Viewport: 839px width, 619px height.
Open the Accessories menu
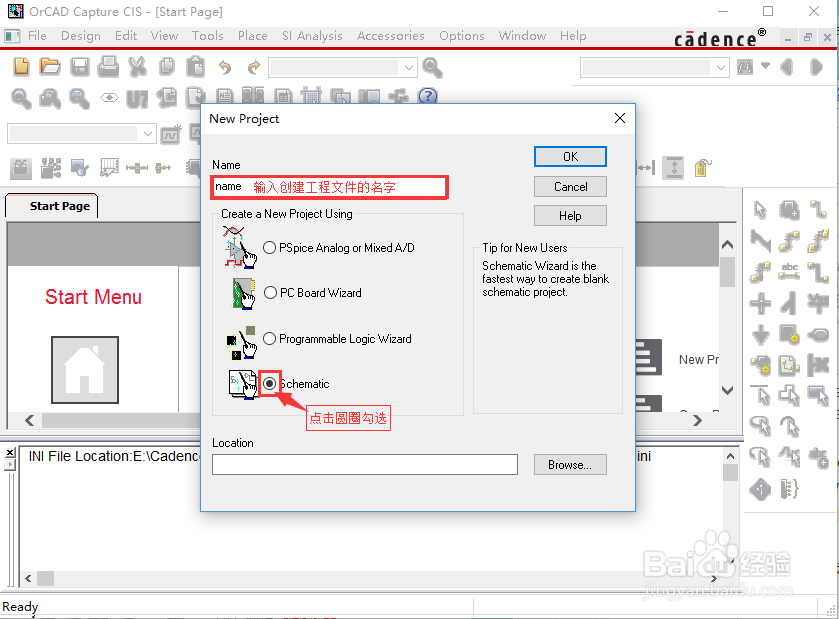click(x=391, y=36)
